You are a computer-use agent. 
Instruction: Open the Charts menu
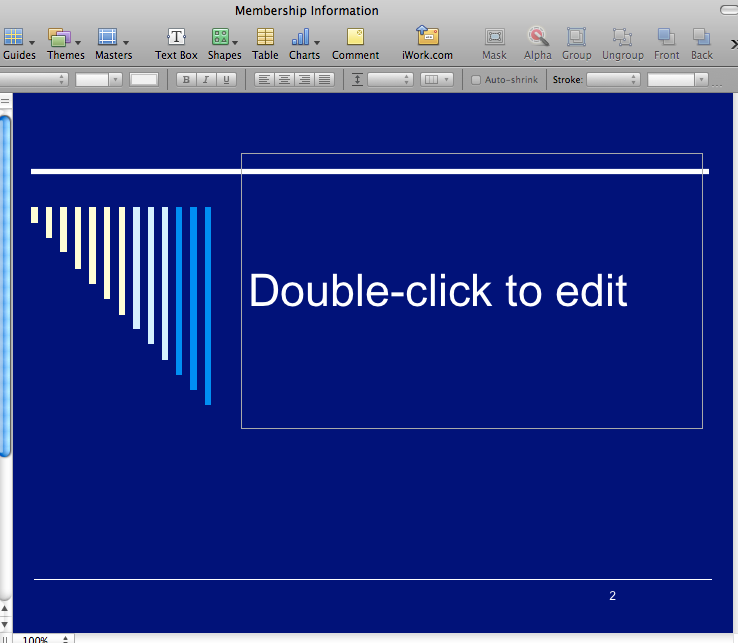coord(304,43)
